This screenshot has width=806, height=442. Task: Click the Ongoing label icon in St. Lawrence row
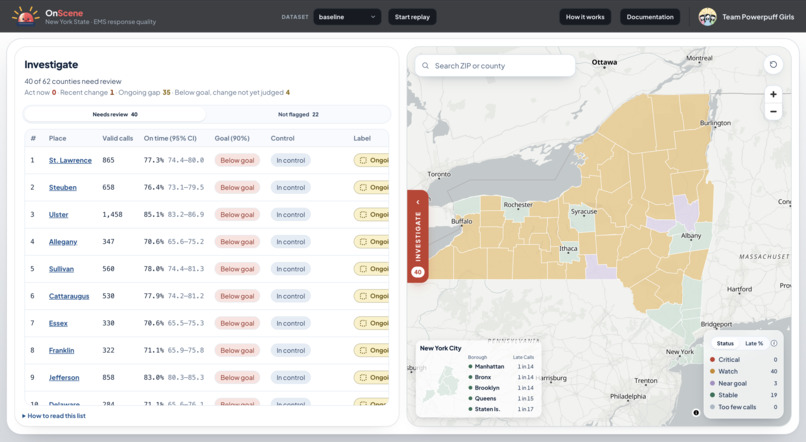tap(363, 160)
